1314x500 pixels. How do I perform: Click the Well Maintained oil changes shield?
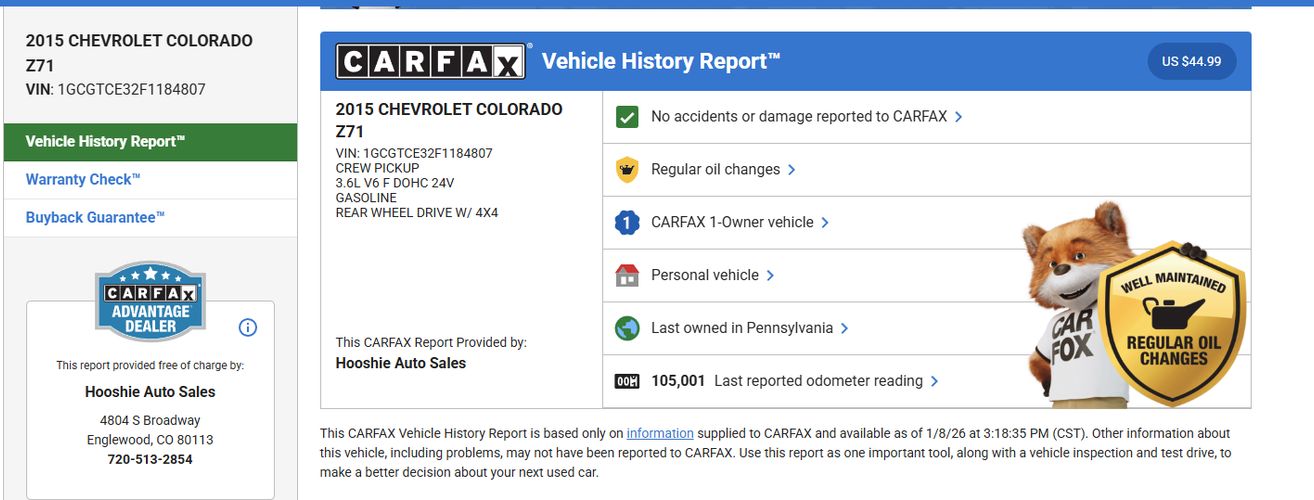[x=1173, y=323]
